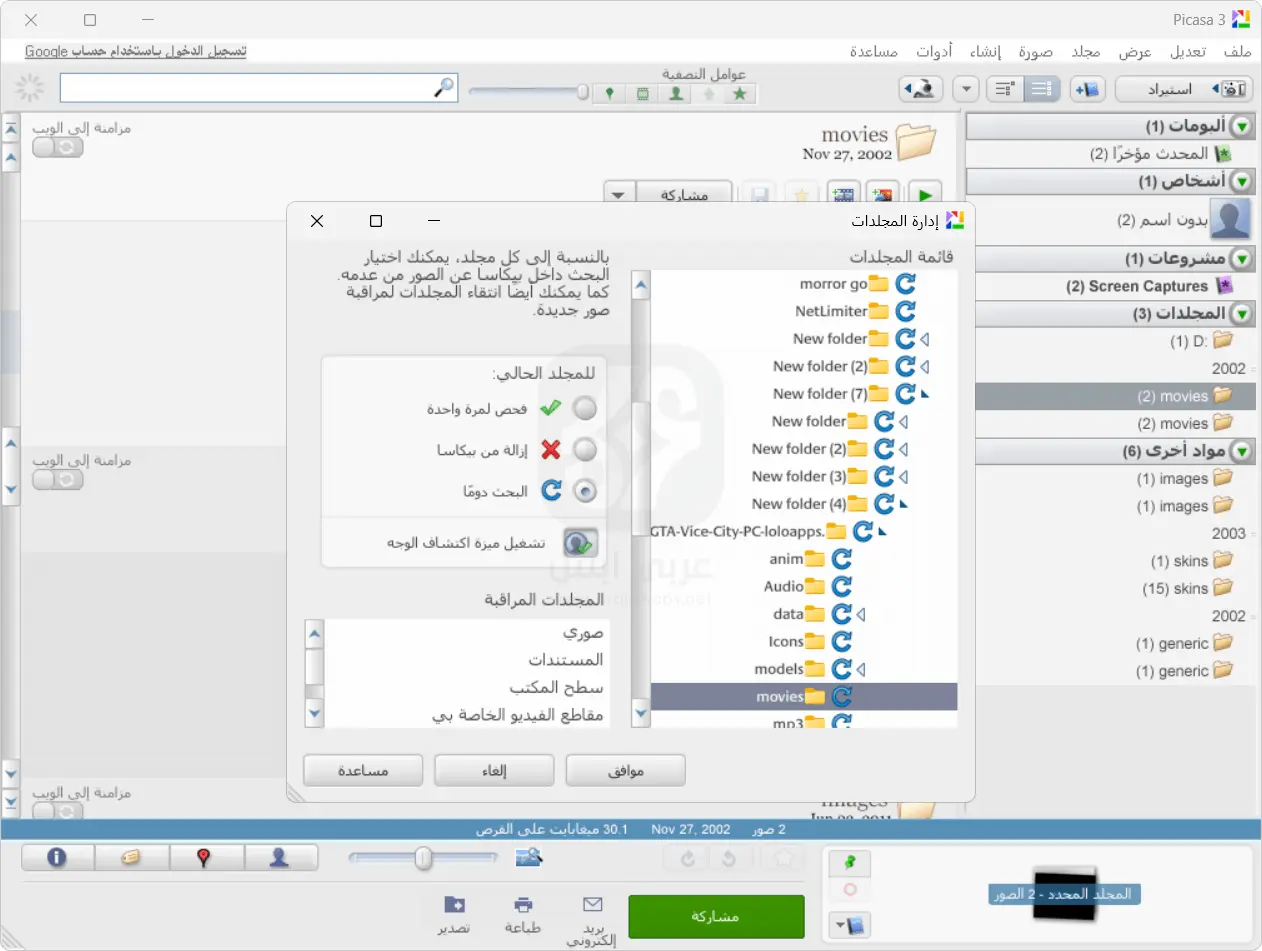Filter to show only starred photos
Screen dimensions: 1262x951
[741, 94]
